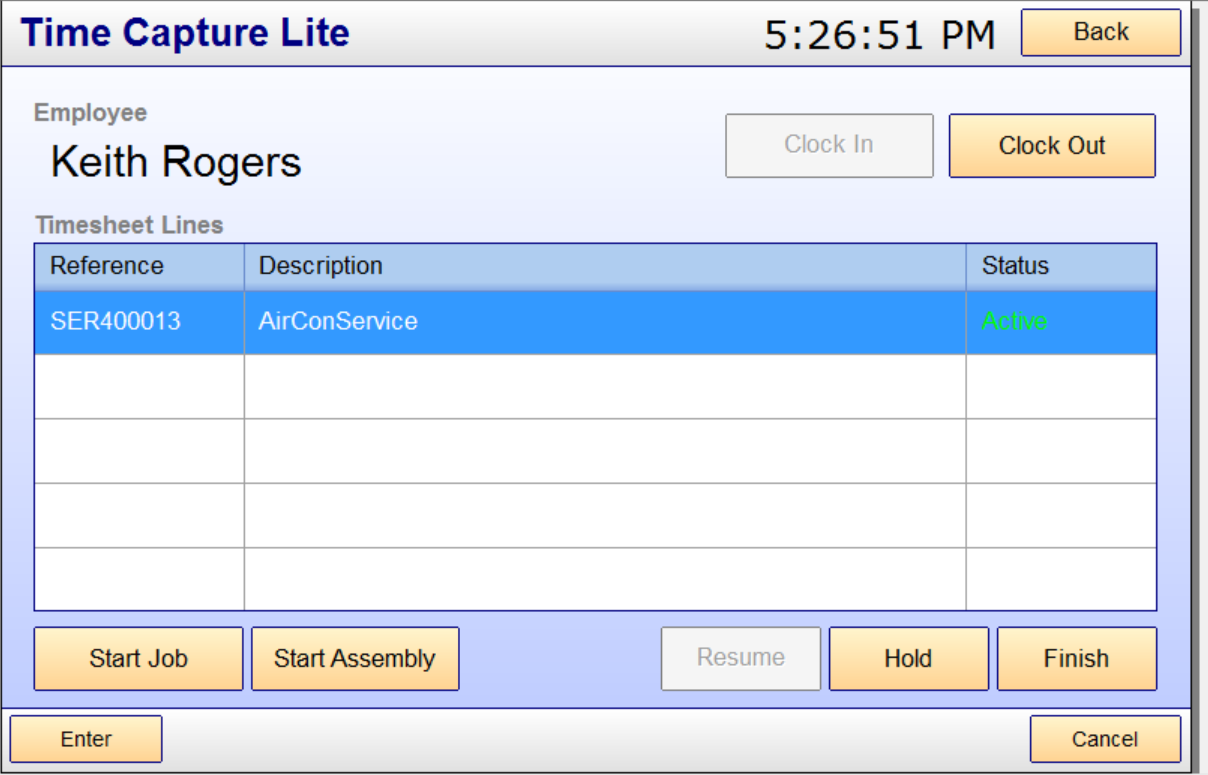1208x775 pixels.
Task: Click the last empty timesheet row
Action: pyautogui.click(x=595, y=579)
